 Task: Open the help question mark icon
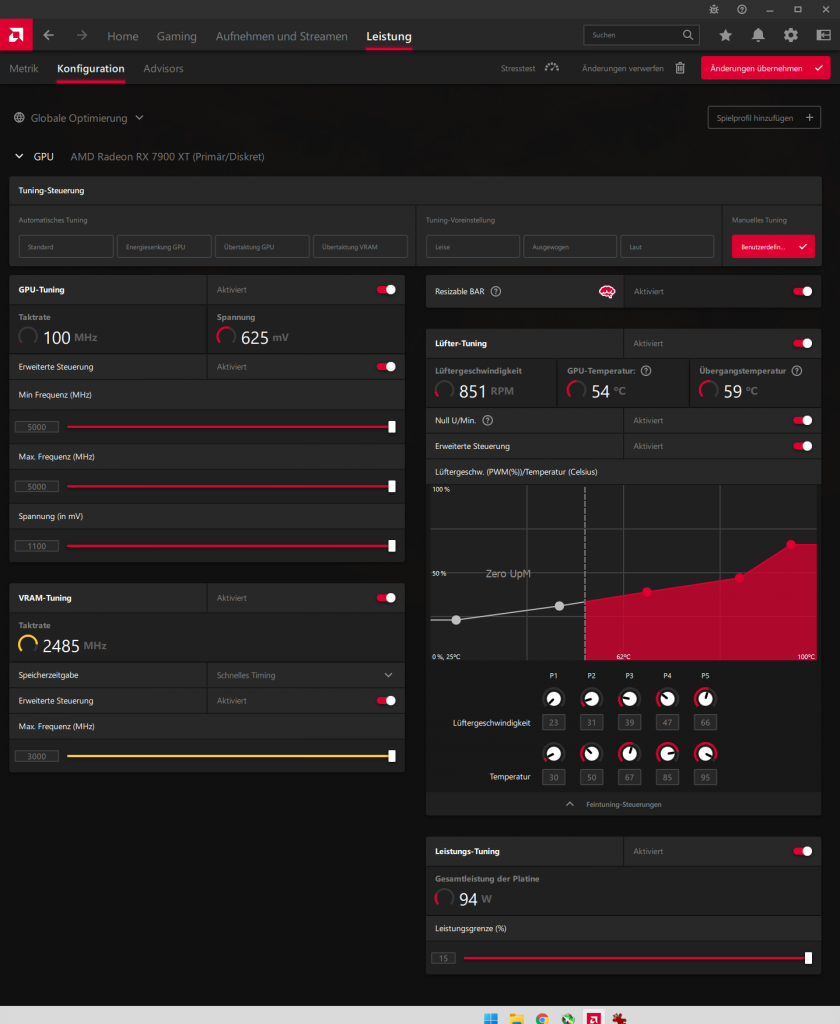pyautogui.click(x=741, y=10)
